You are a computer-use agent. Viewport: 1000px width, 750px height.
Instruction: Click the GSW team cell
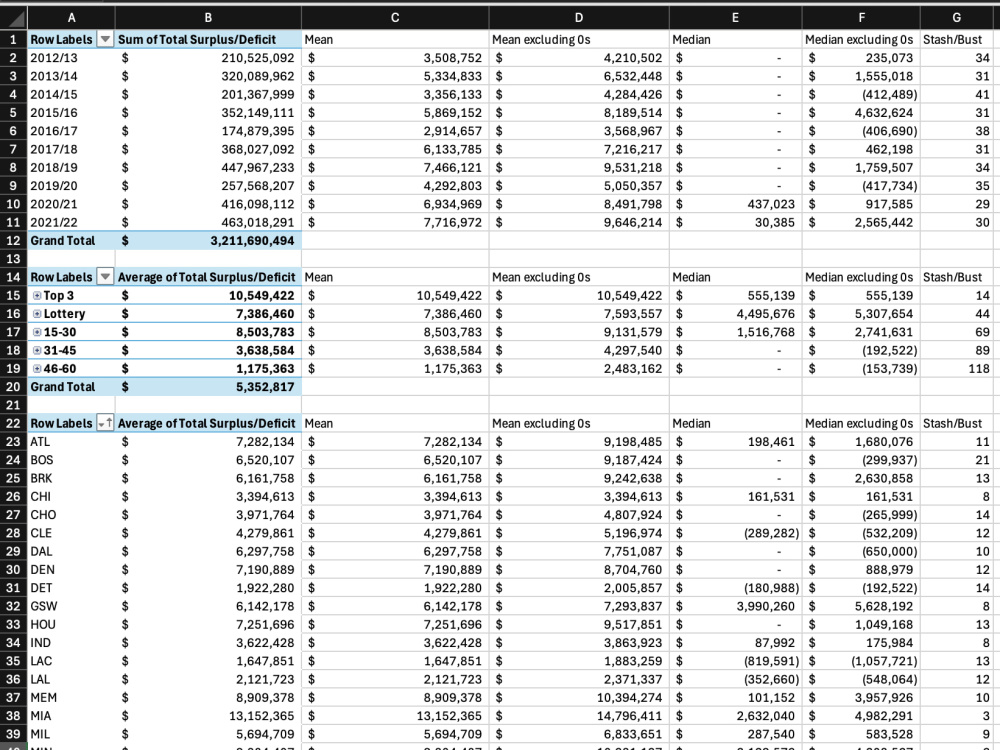point(71,606)
